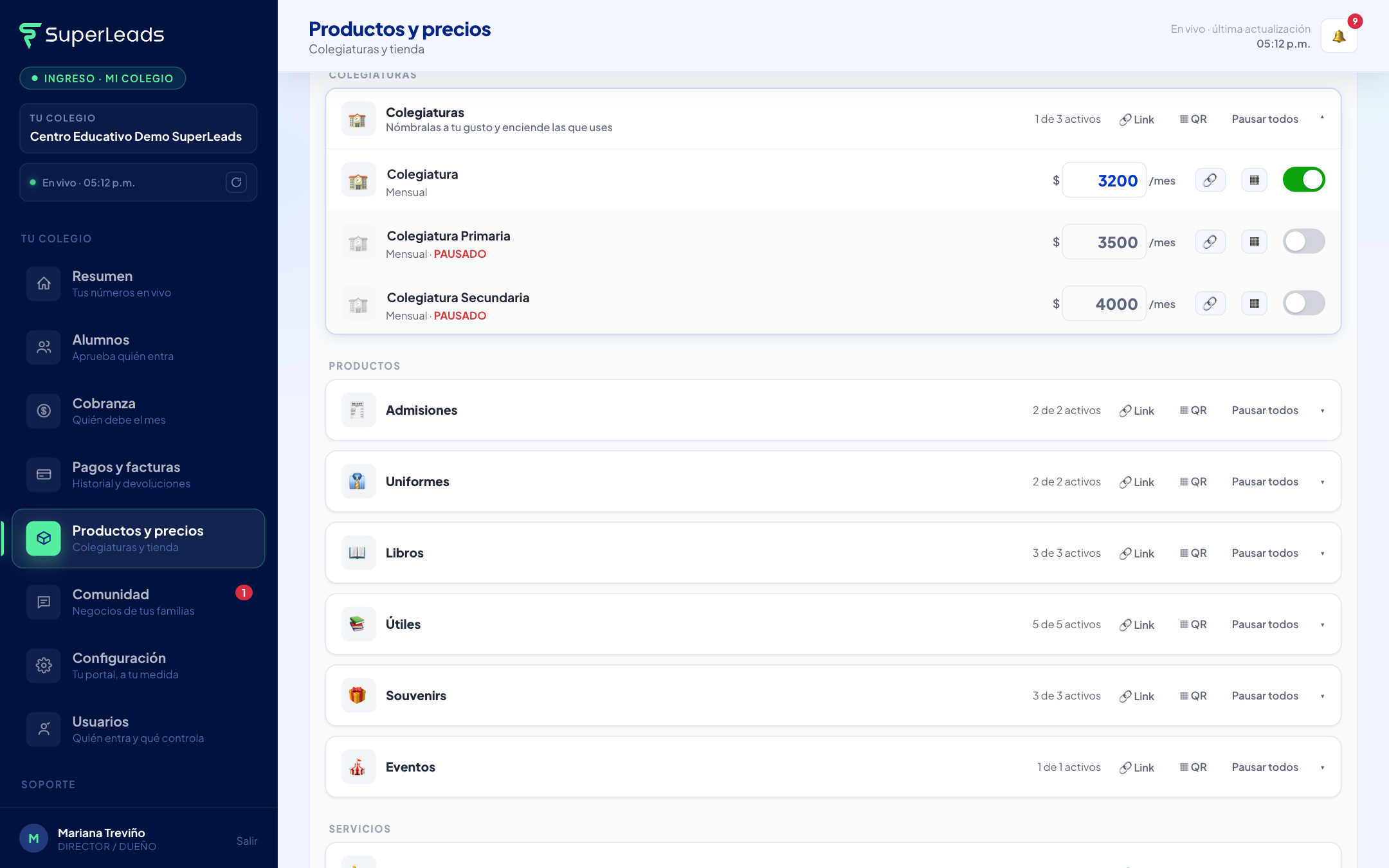Click Salir to log out

[x=246, y=841]
